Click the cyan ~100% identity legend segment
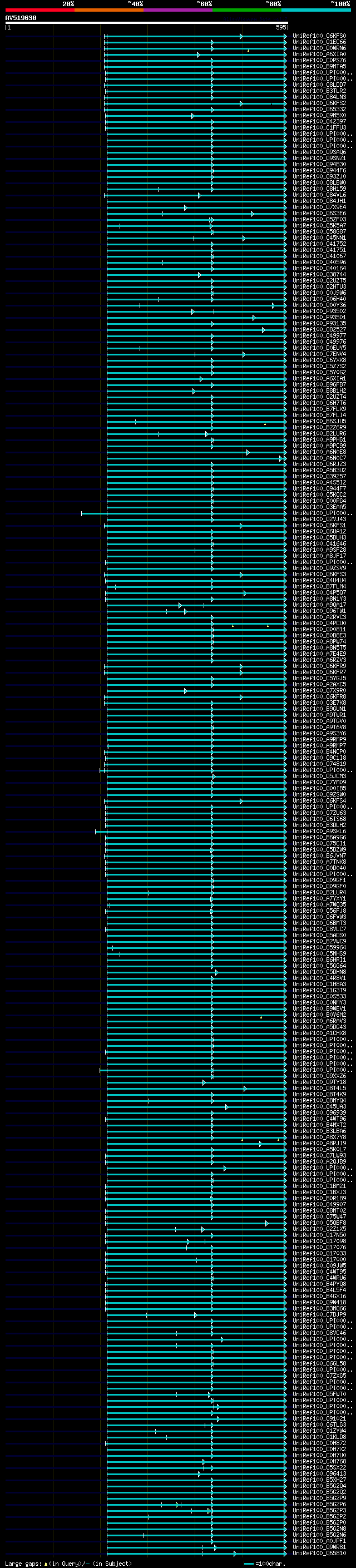Screen dimensions: 356x1568 (x=316, y=11)
